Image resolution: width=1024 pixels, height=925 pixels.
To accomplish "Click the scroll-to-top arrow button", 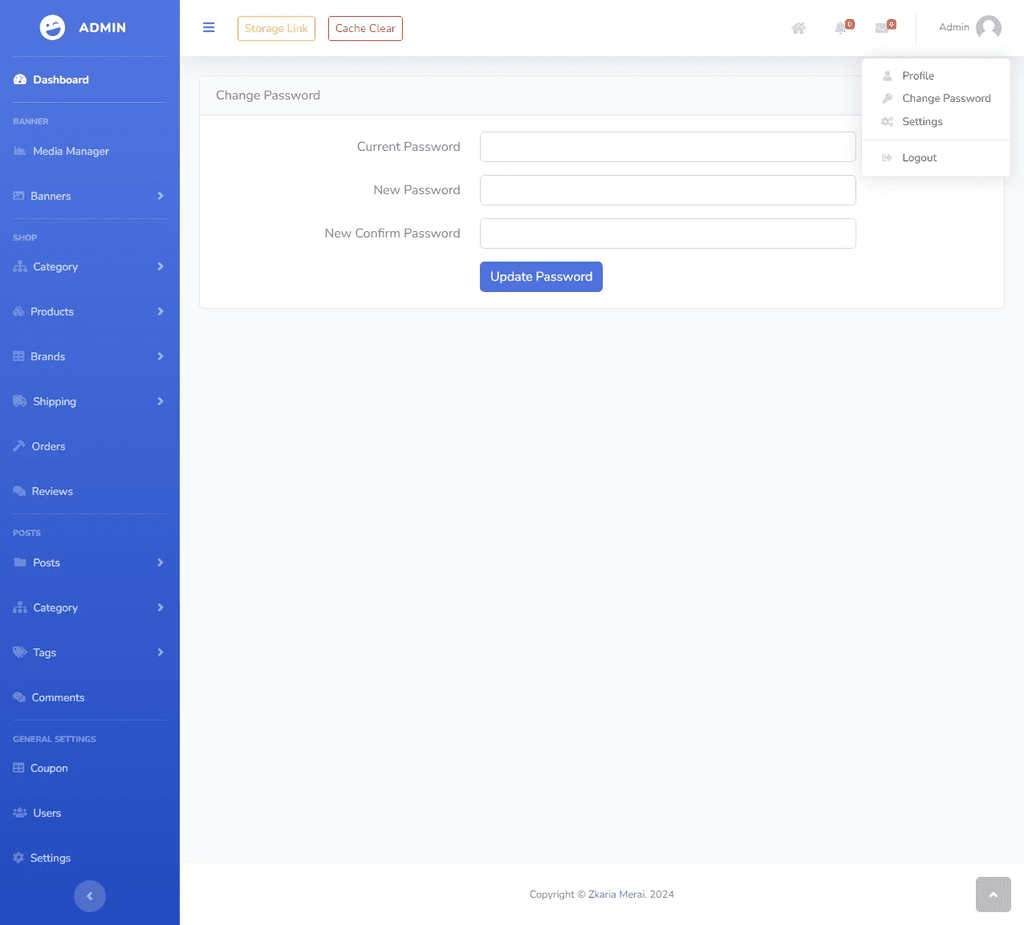I will (x=993, y=894).
